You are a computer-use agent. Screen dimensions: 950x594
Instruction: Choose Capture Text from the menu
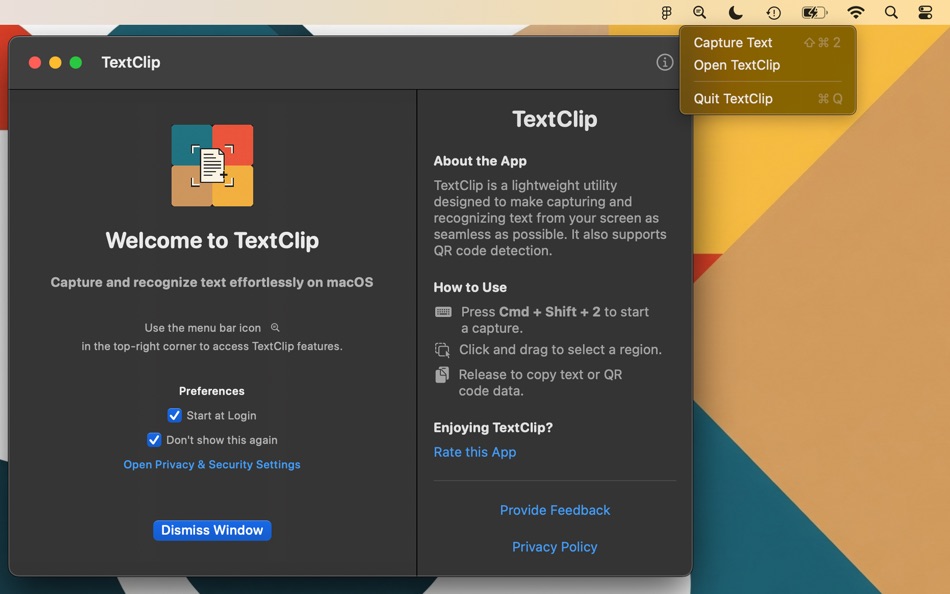tap(767, 42)
